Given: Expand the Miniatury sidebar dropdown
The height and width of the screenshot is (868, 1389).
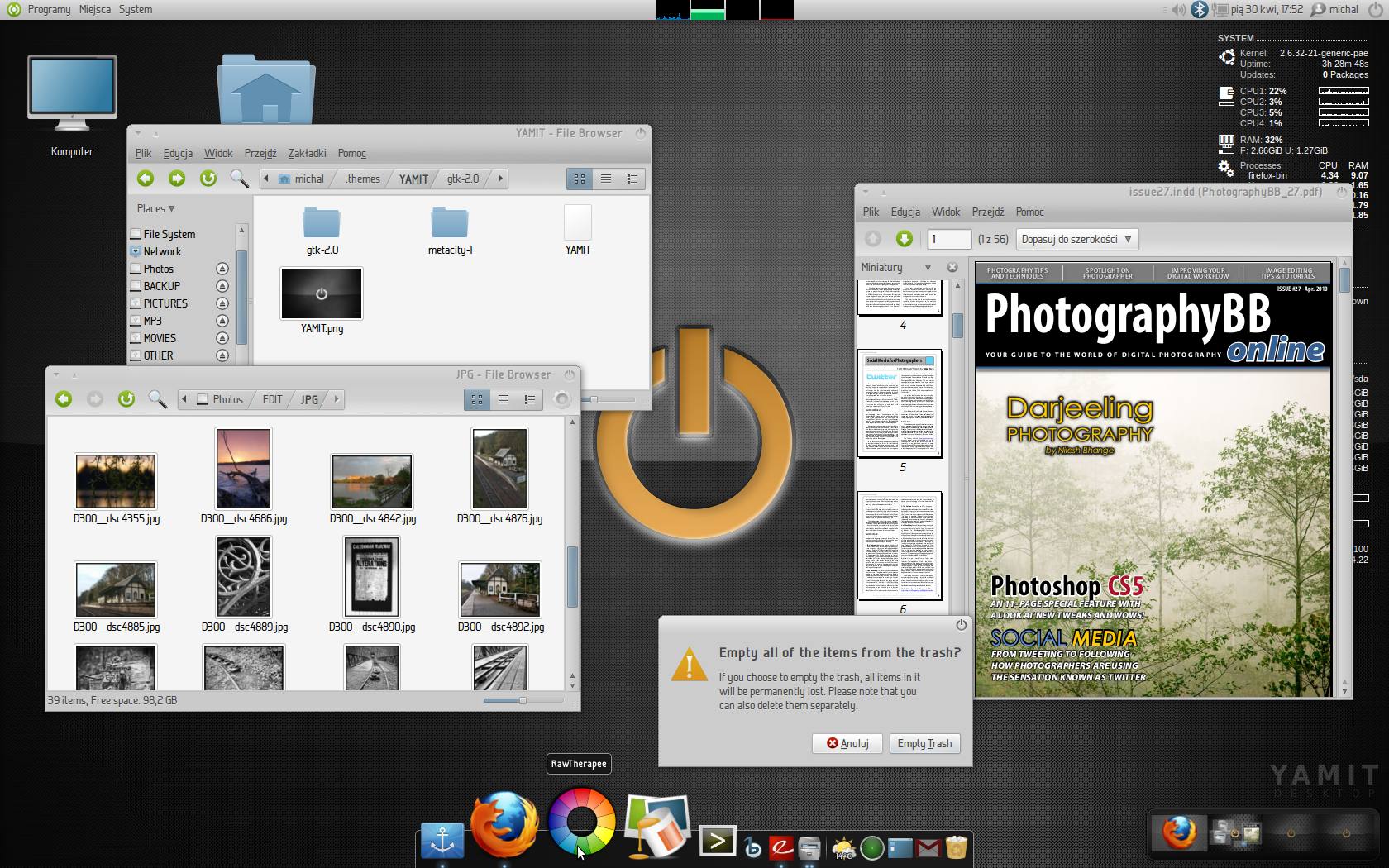Looking at the screenshot, I should click(928, 267).
